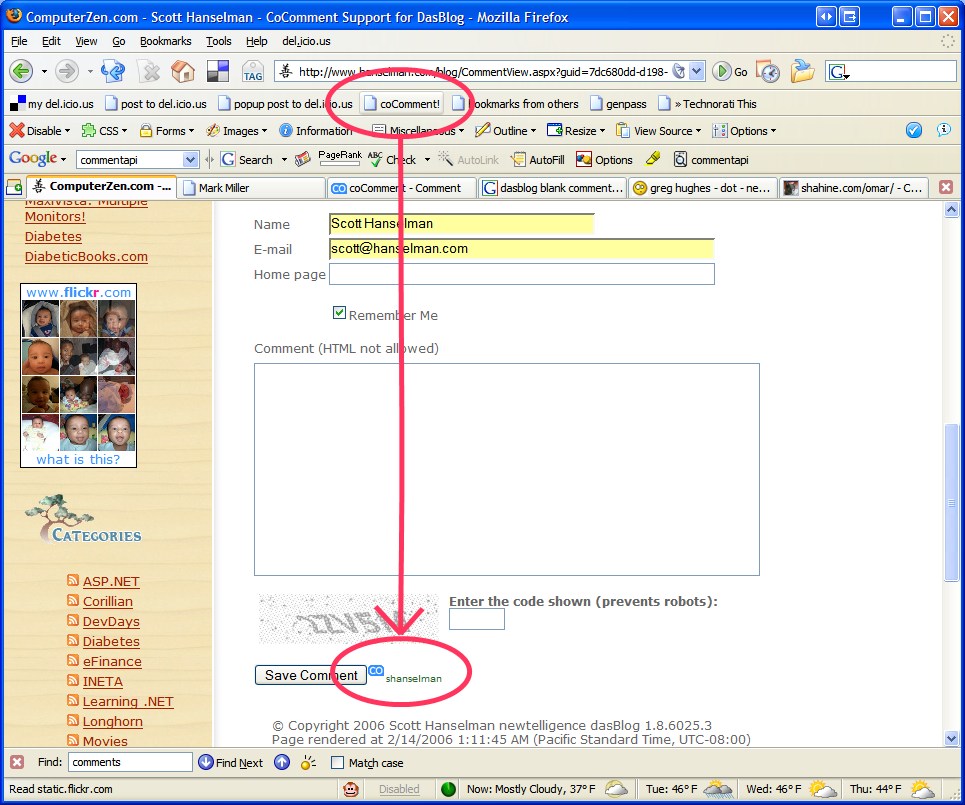
Task: Click the coComment! bookmarklet
Action: point(402,103)
